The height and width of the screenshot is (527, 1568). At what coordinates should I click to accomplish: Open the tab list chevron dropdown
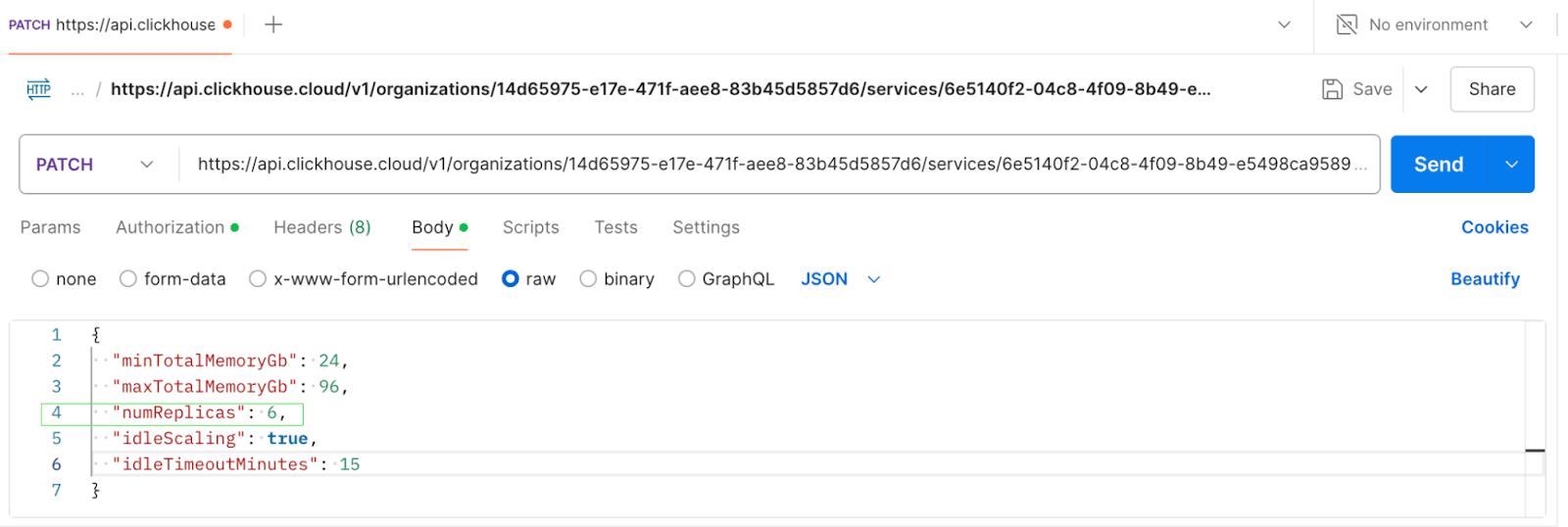(x=1284, y=24)
